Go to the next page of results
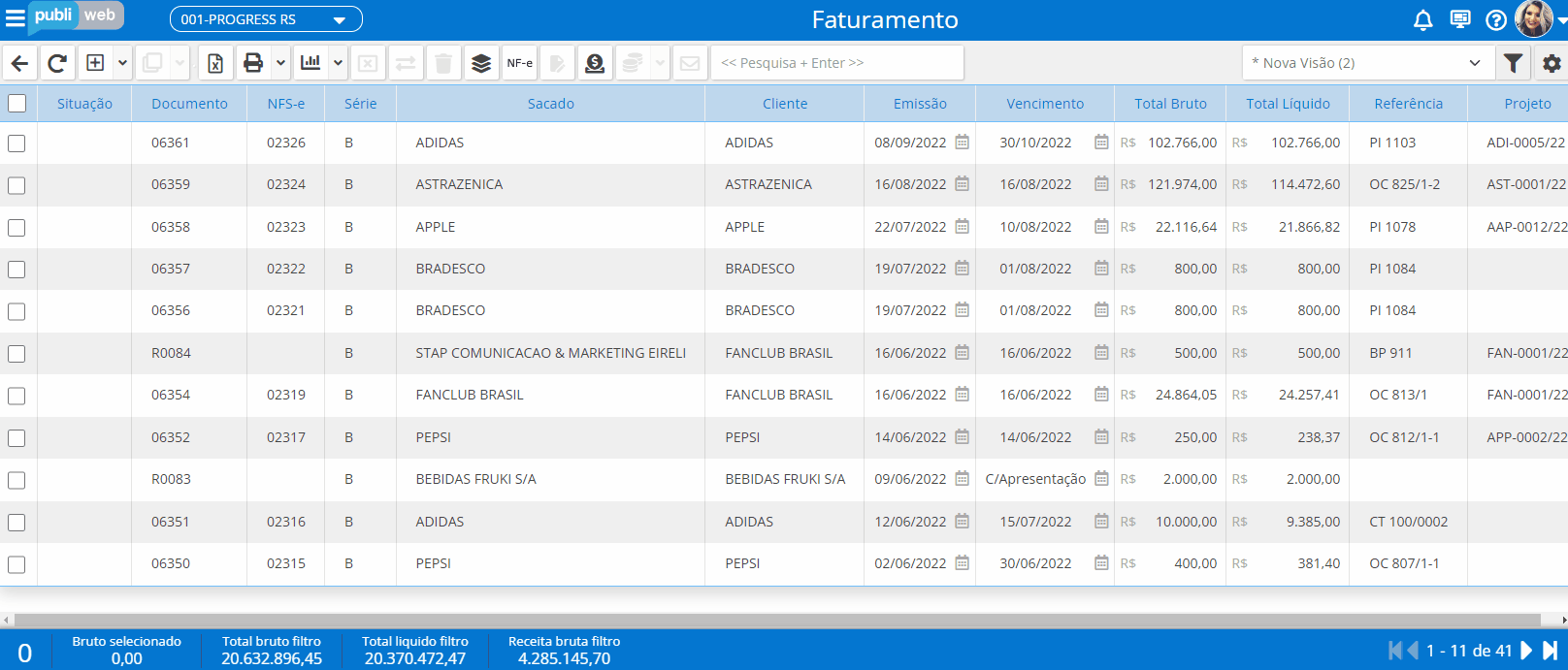 tap(1526, 651)
